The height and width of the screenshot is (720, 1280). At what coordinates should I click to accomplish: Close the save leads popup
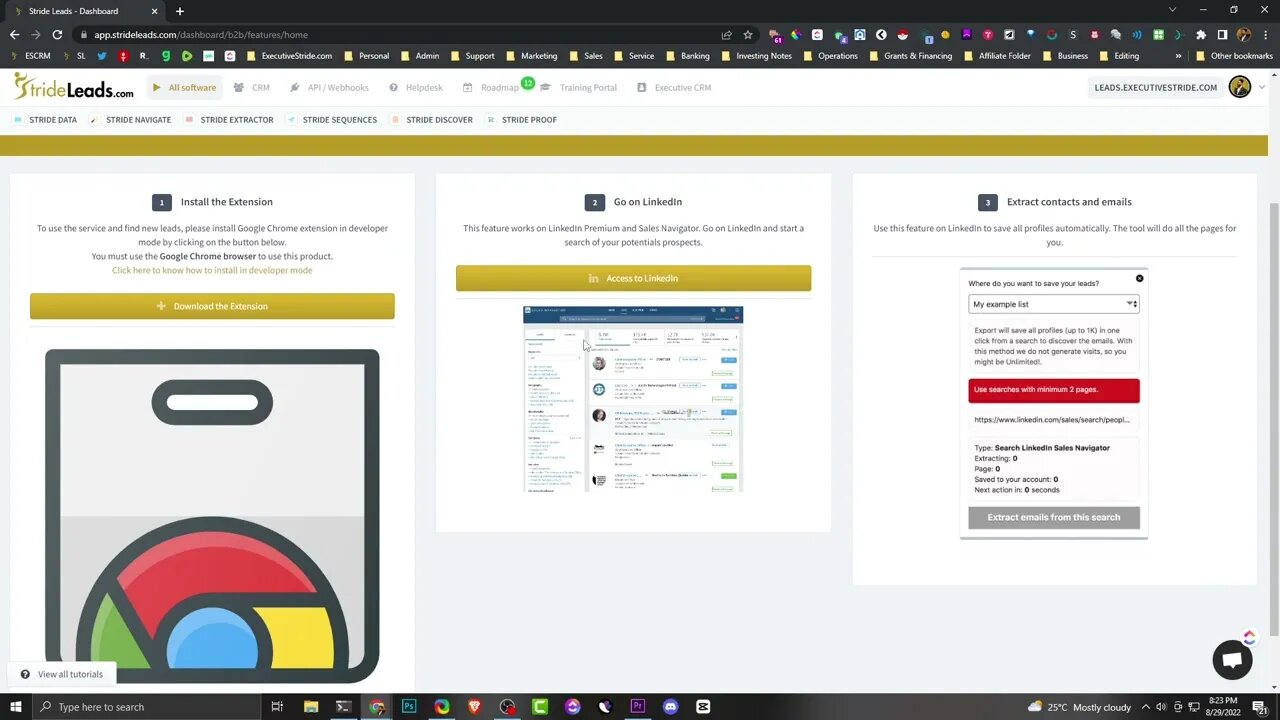point(1139,278)
